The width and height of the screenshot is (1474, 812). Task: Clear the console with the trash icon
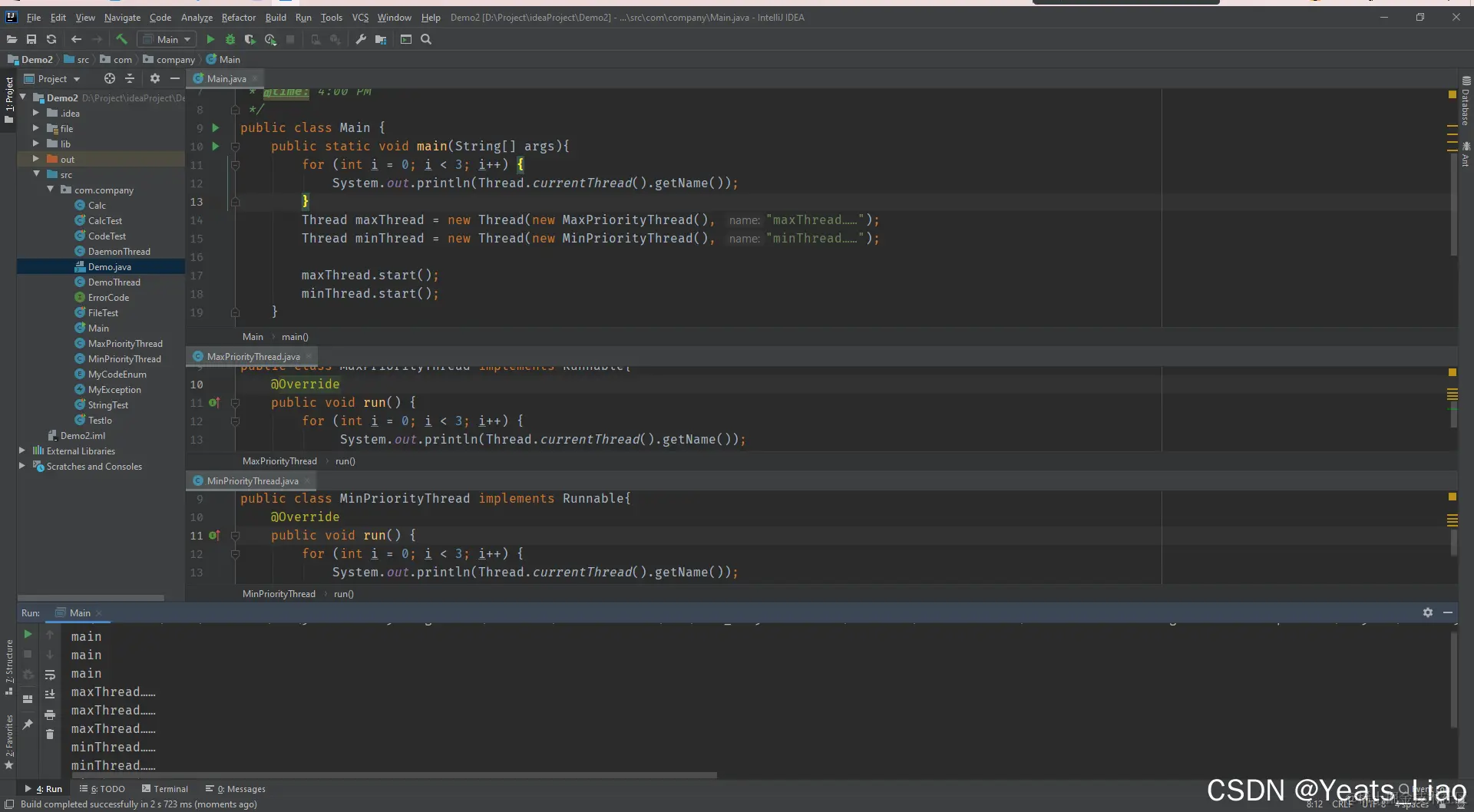tap(50, 734)
